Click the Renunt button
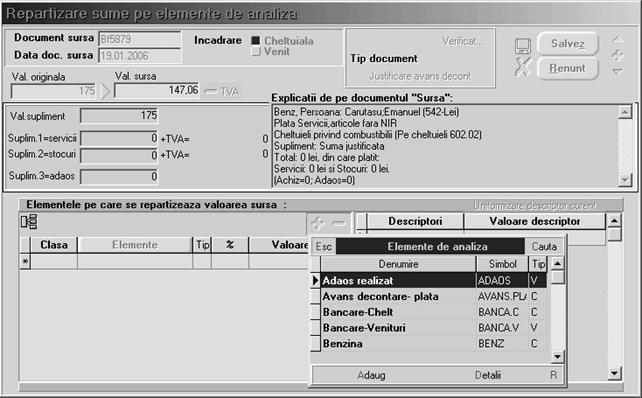The height and width of the screenshot is (398, 642). (567, 68)
